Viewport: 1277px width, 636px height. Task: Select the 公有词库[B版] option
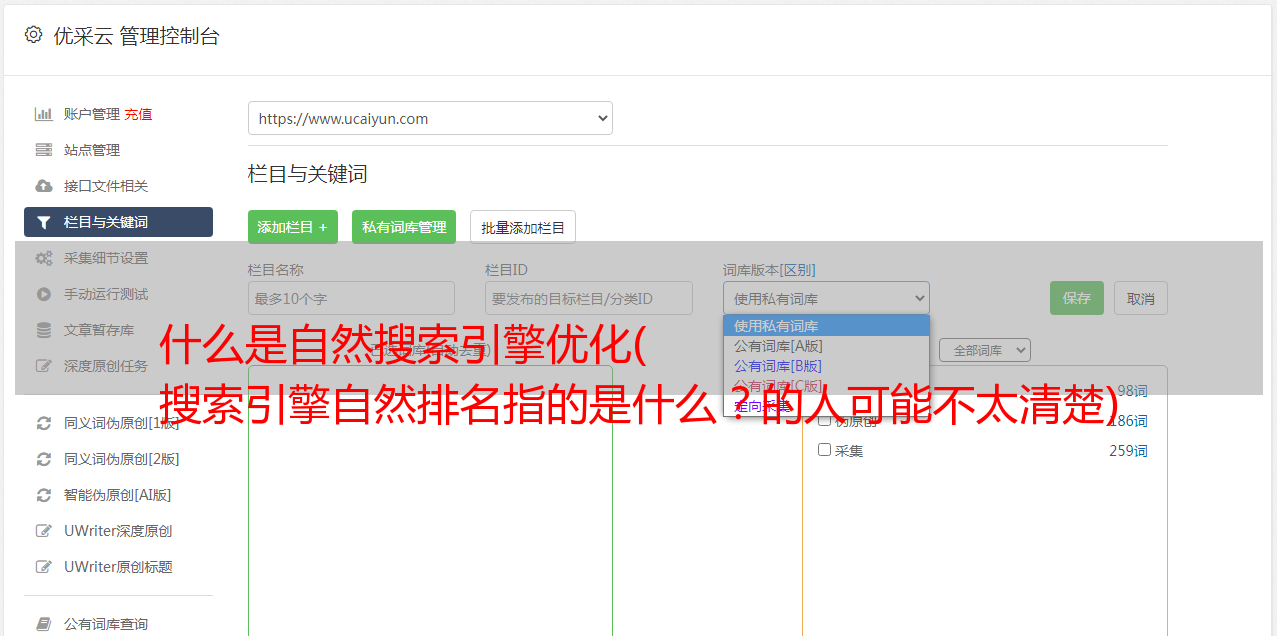click(826, 366)
